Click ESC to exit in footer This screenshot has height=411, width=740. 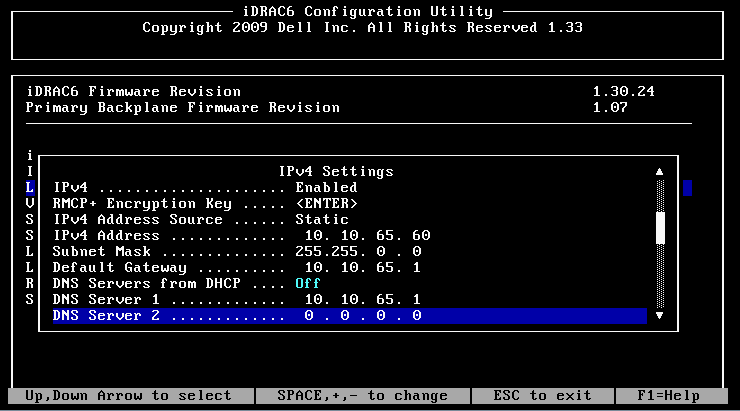[542, 395]
